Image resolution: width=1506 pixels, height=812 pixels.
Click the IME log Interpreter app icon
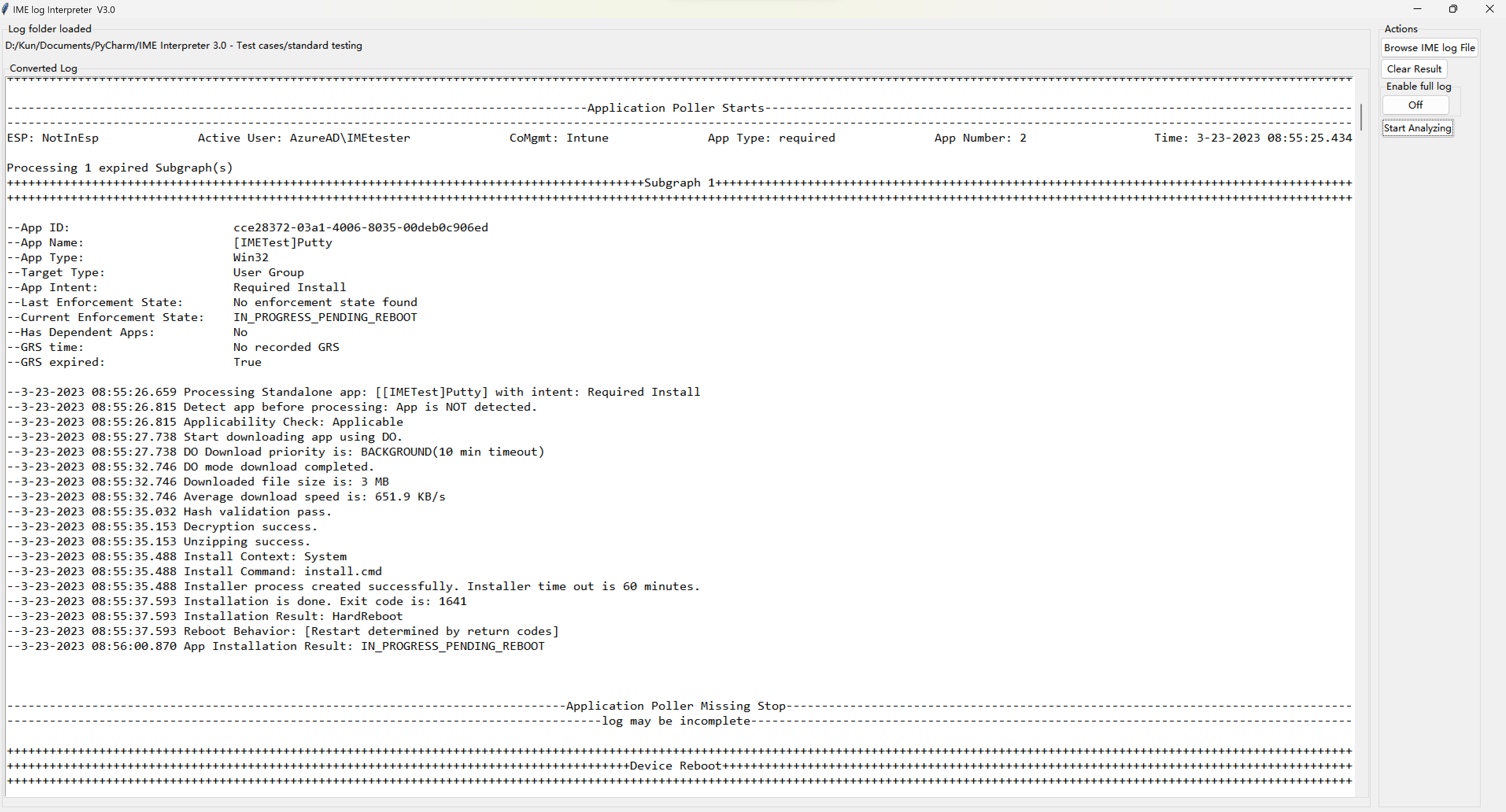(x=6, y=9)
